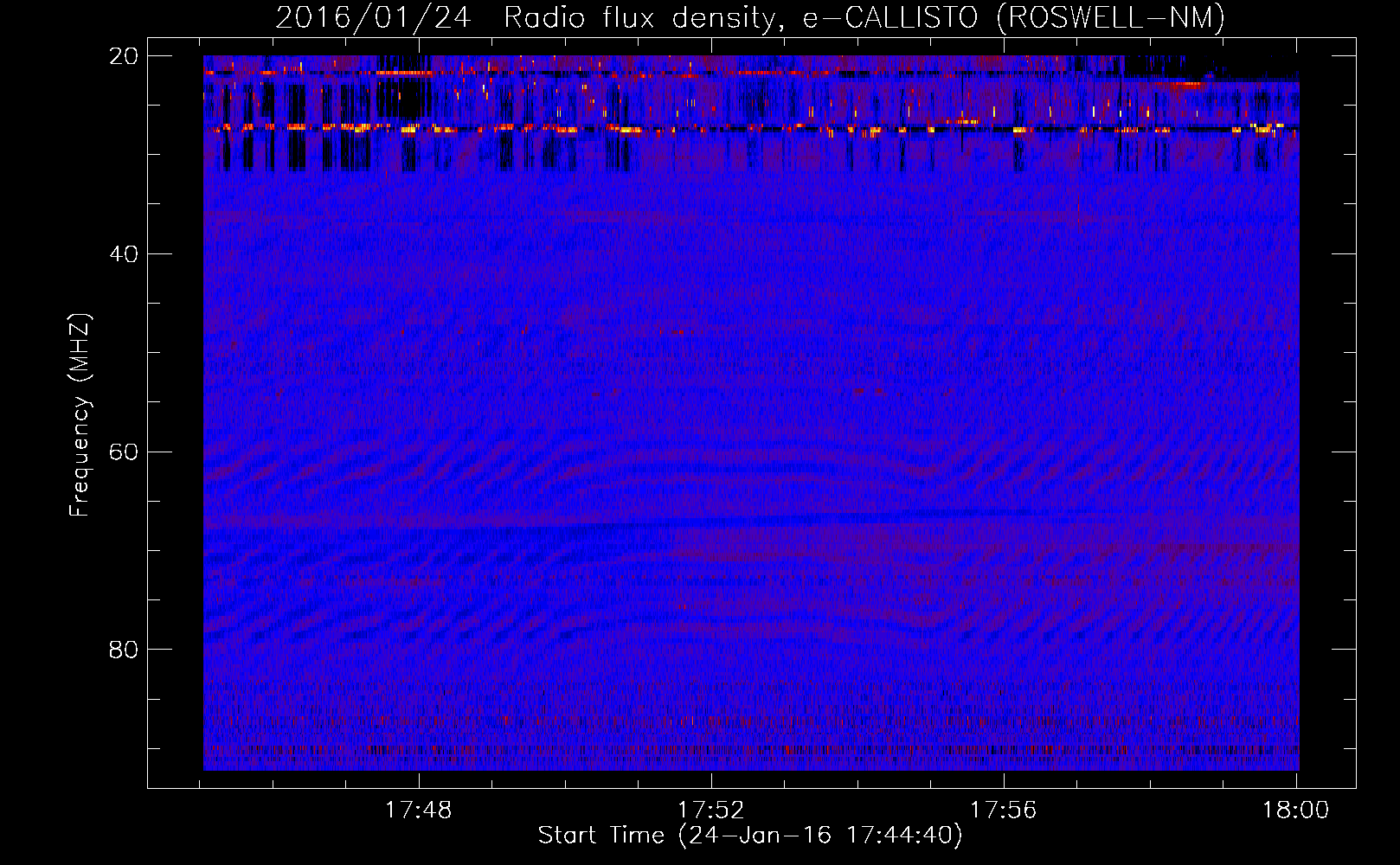The image size is (1400, 865).
Task: Click the 17:56 time tick label
Action: (x=1003, y=811)
